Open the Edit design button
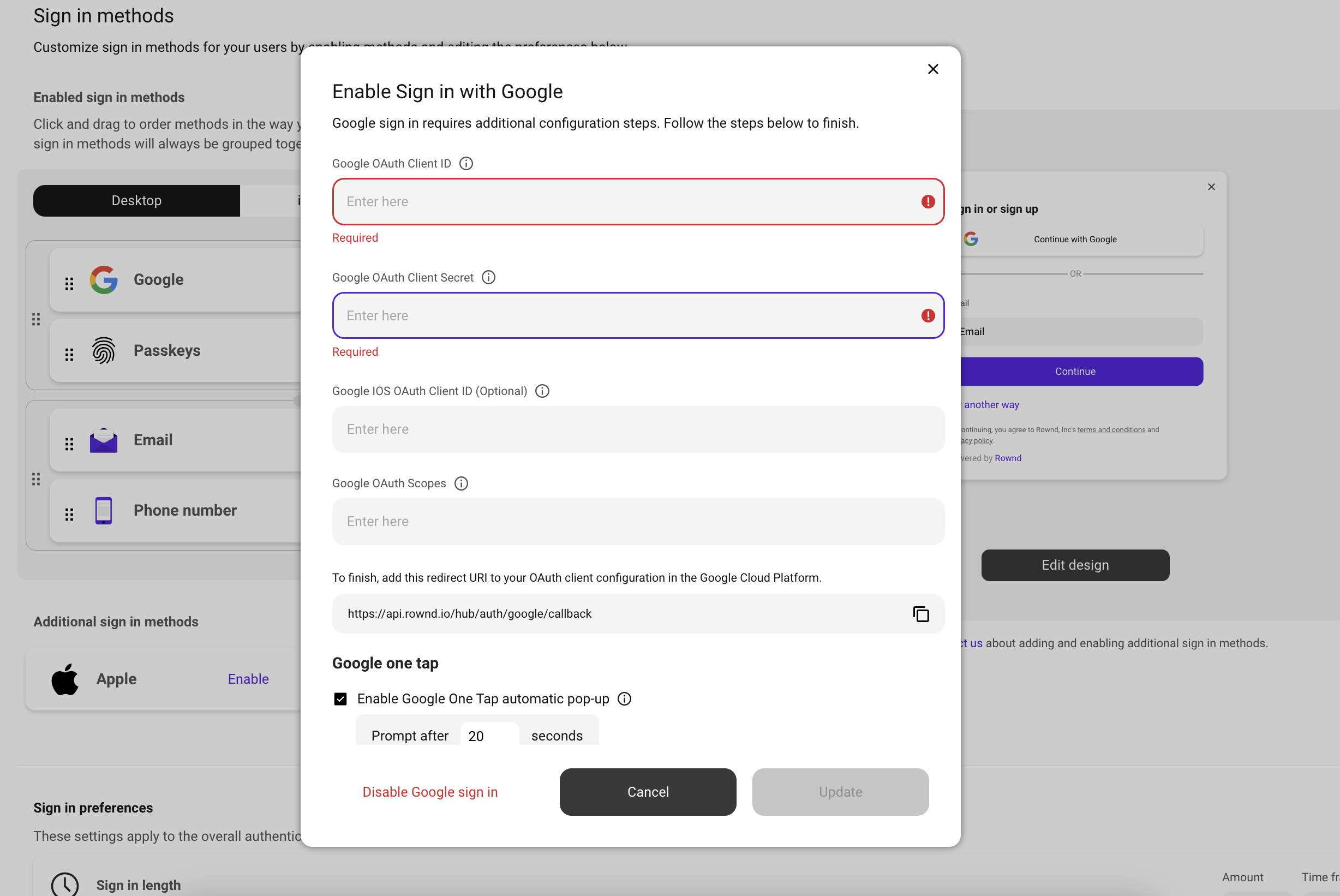This screenshot has height=896, width=1340. [1074, 565]
